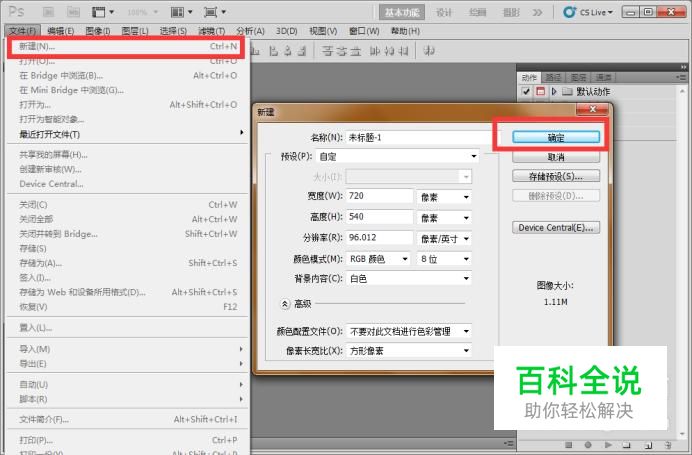Click trash delete icon in Actions panel
The image size is (692, 455).
coord(668,445)
